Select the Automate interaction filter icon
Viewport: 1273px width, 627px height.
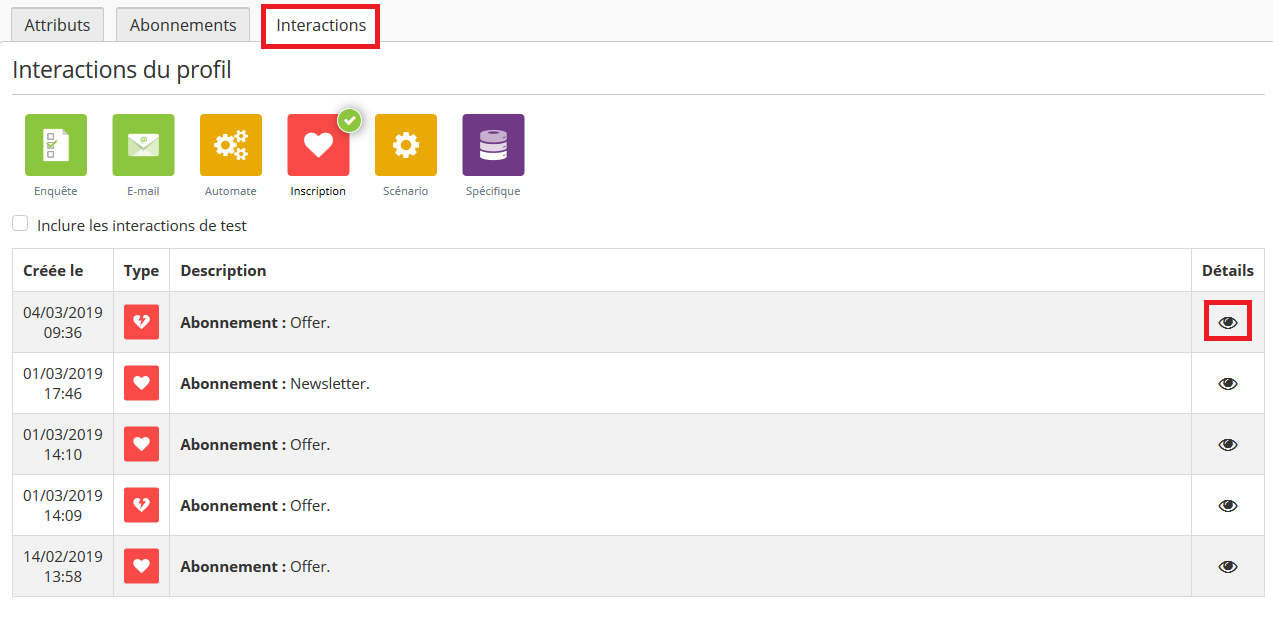click(231, 145)
